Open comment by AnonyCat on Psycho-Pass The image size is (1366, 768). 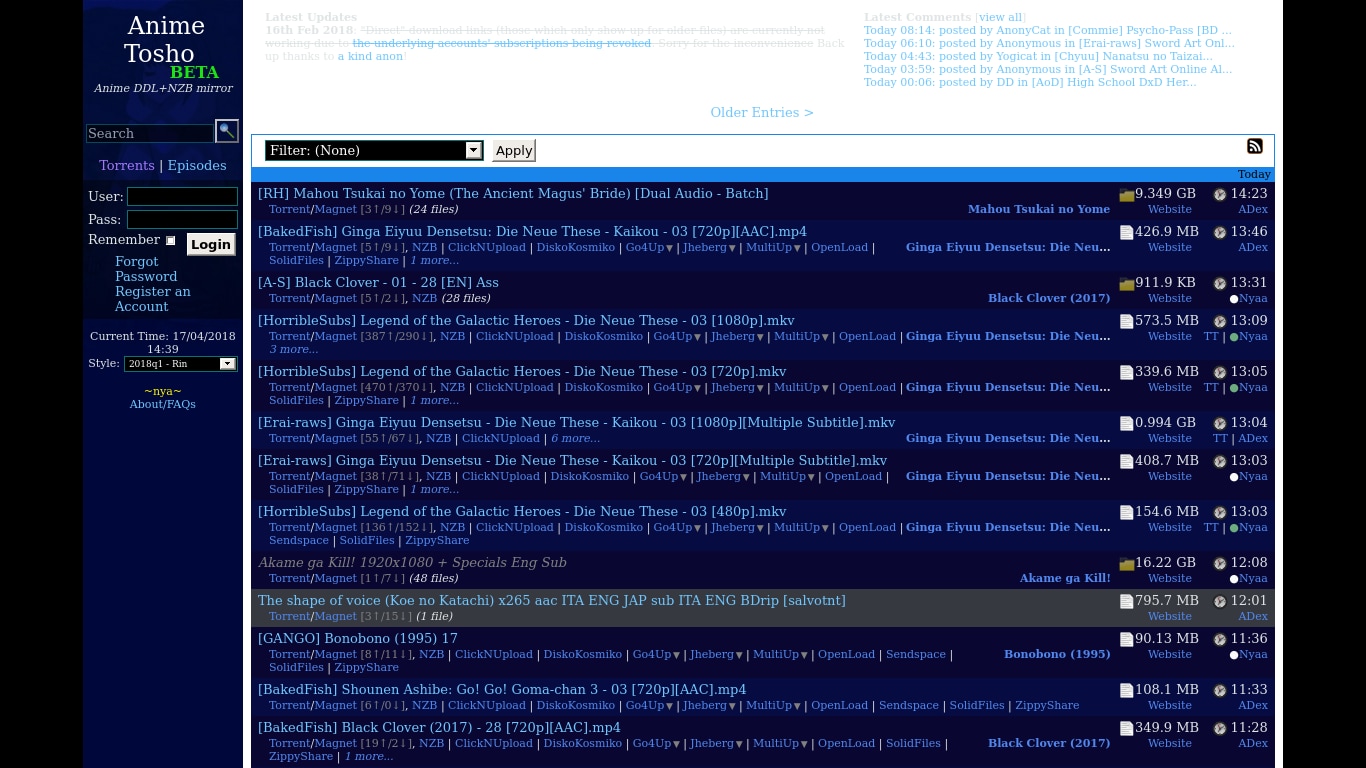pyautogui.click(x=1048, y=31)
